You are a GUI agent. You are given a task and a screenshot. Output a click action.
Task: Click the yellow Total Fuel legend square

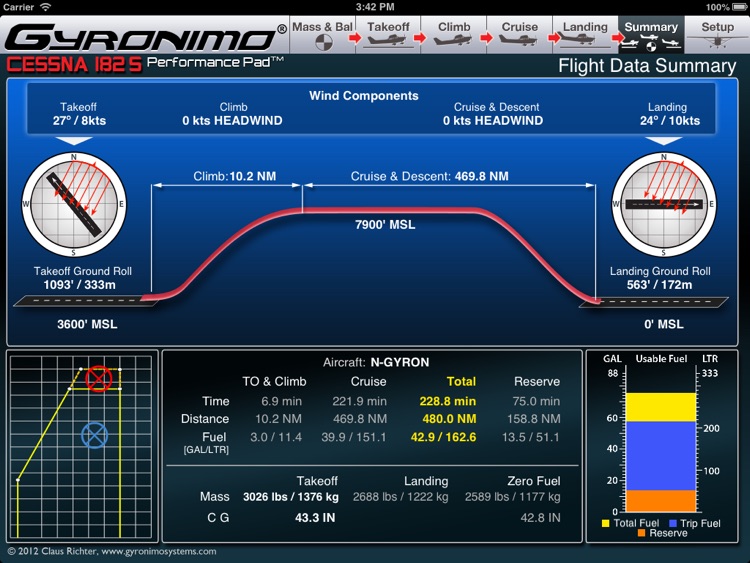point(606,523)
